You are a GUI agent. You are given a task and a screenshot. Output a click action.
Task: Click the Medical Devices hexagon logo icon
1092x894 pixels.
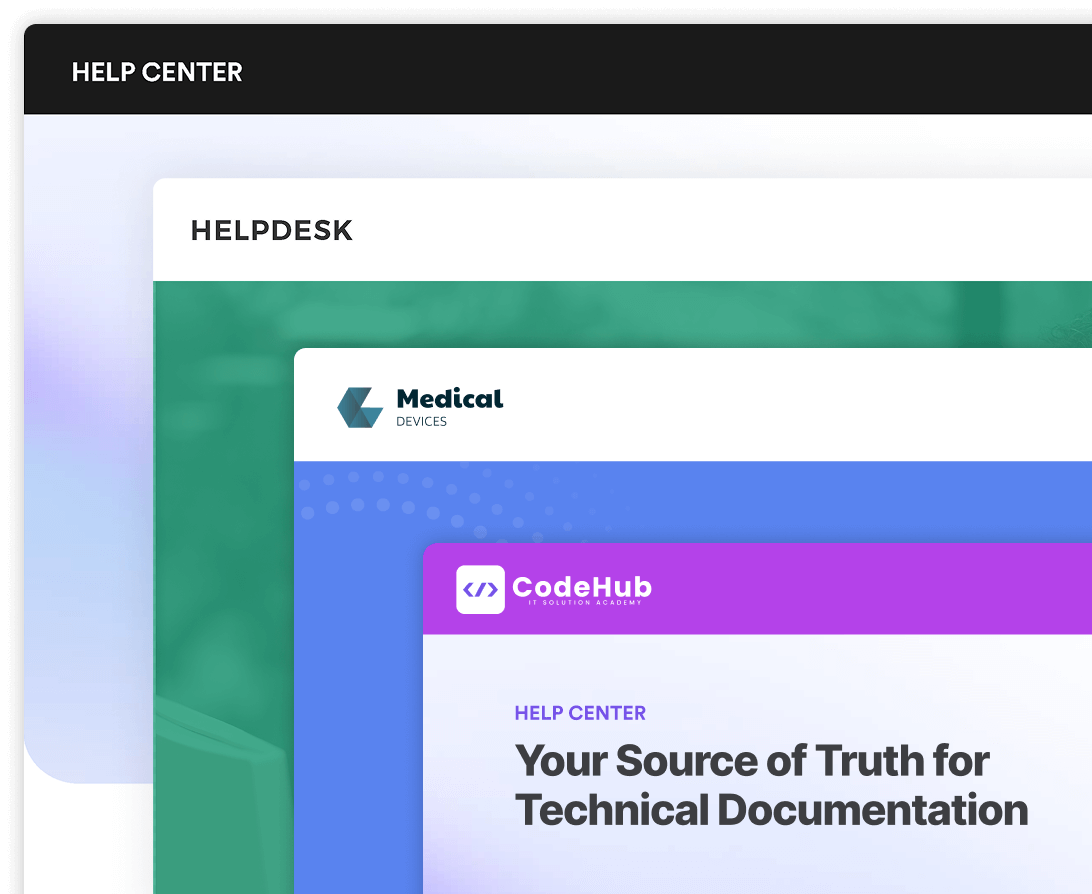(360, 407)
